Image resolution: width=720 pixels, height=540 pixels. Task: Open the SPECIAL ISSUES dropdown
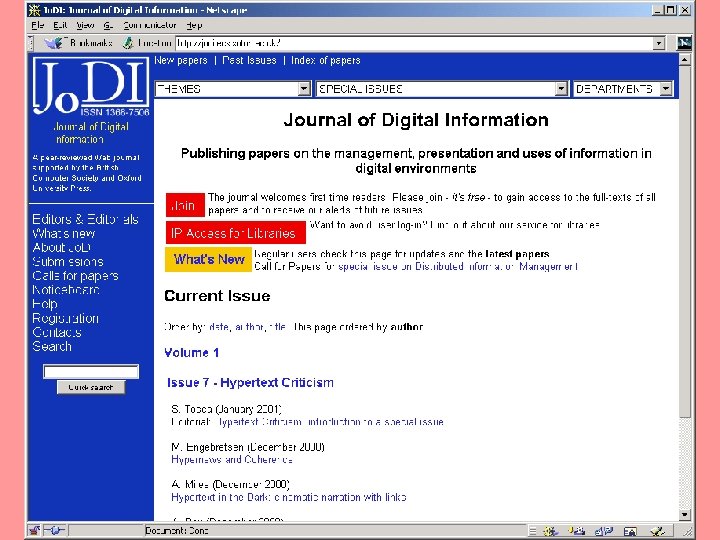(x=442, y=89)
